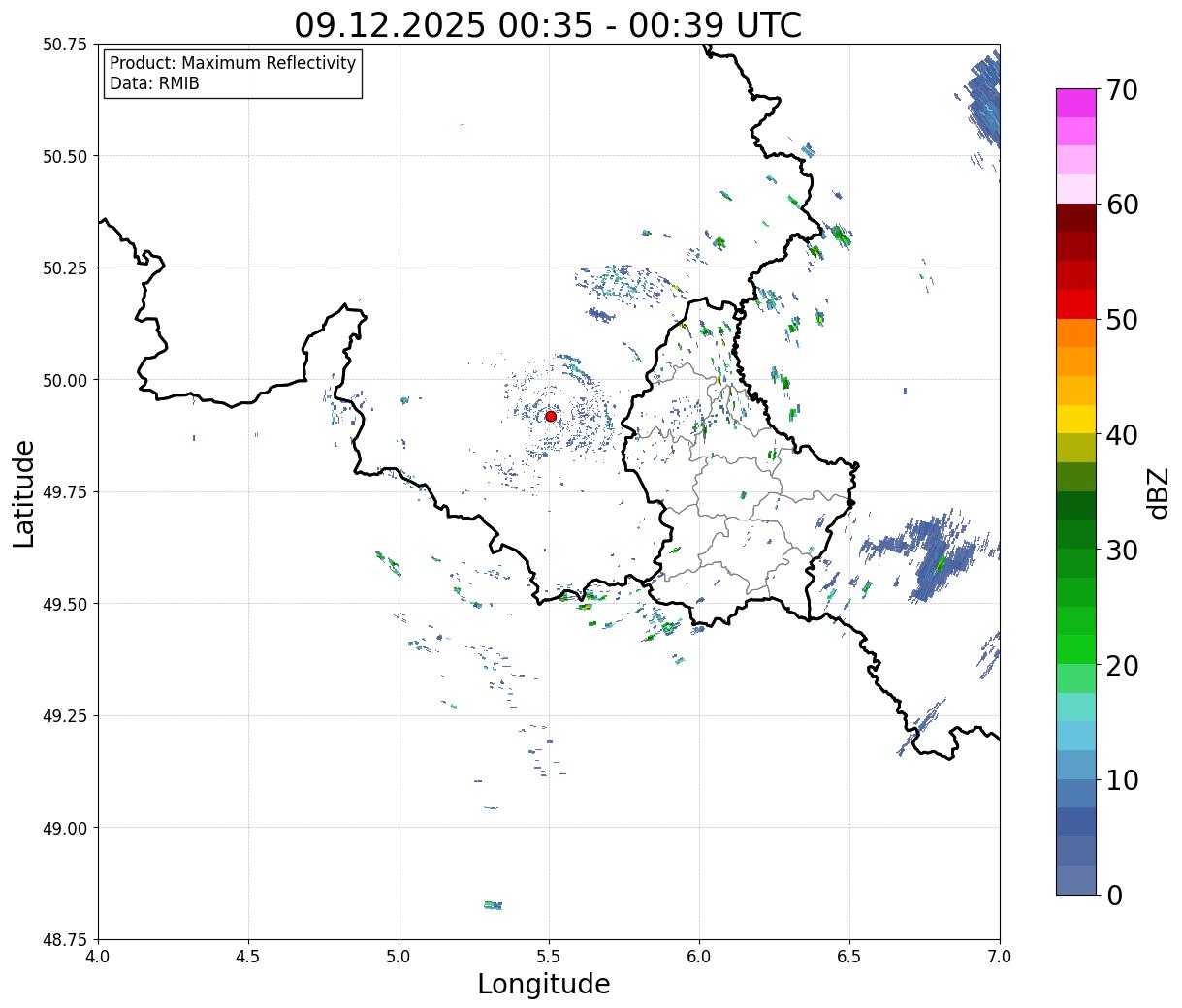The width and height of the screenshot is (1182, 1008).
Task: Click the latitude tick label 49.75
Action: (x=64, y=492)
